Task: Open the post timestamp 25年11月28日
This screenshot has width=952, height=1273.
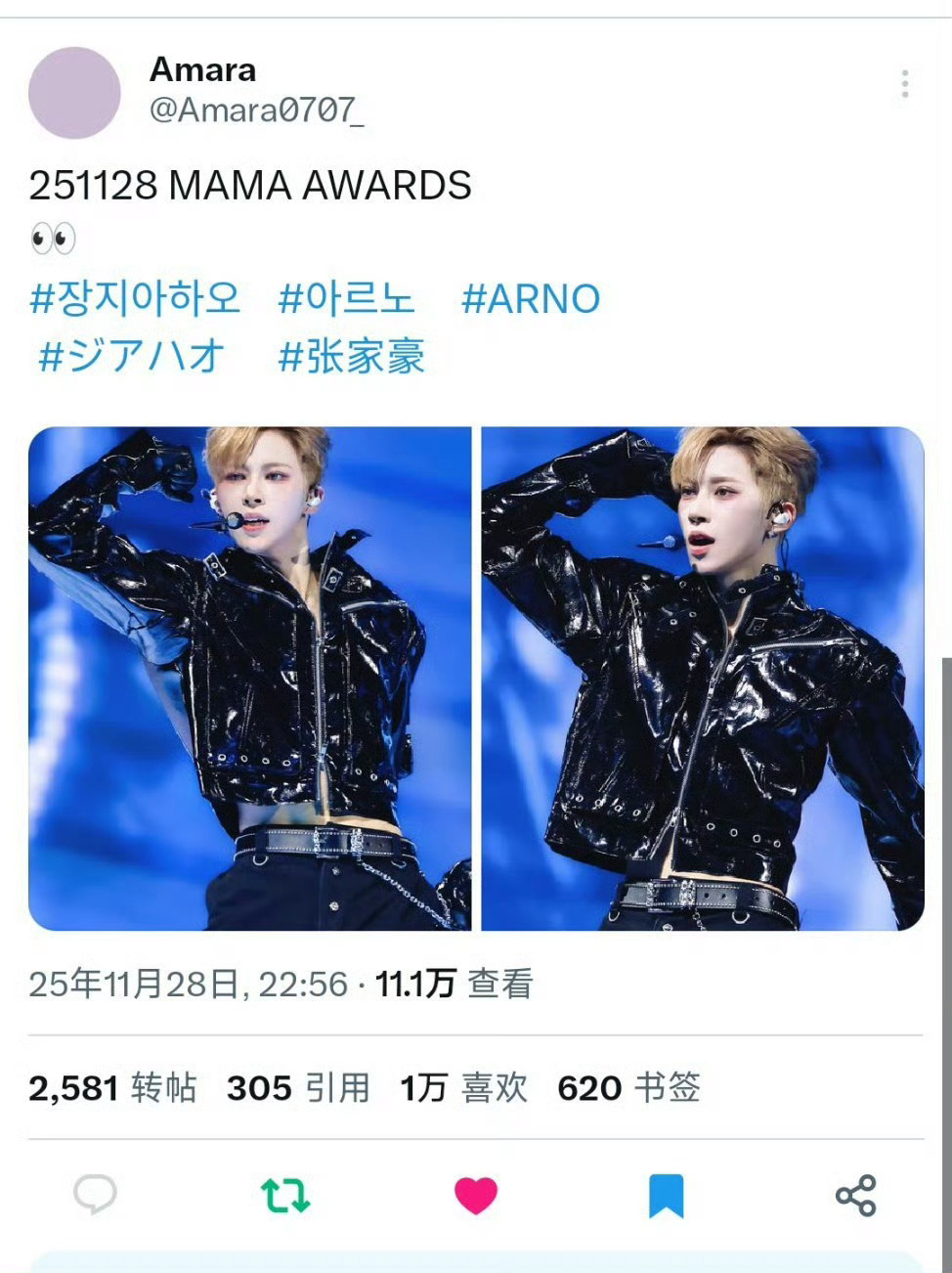Action: pyautogui.click(x=134, y=984)
